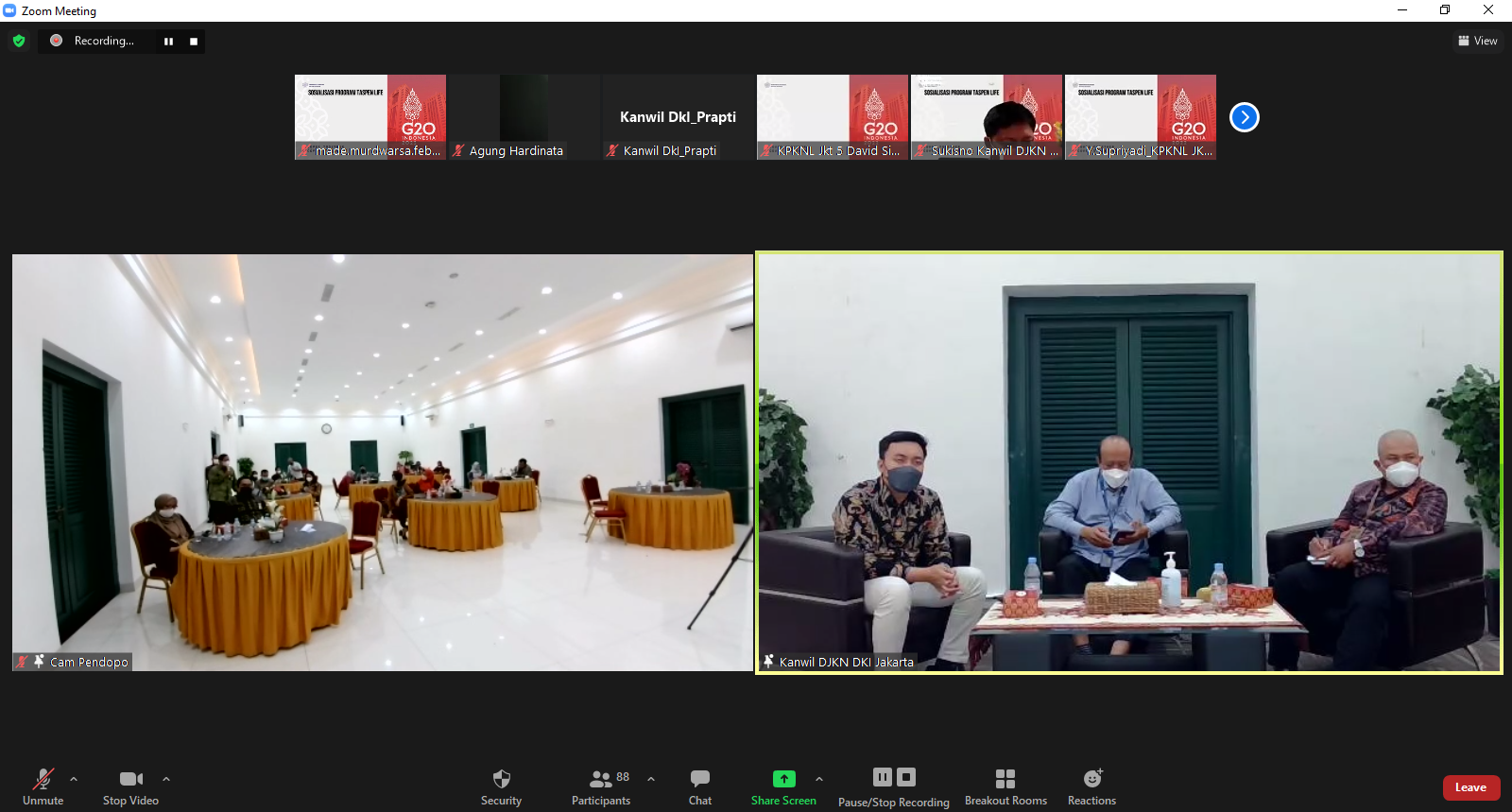The width and height of the screenshot is (1512, 812).
Task: Stop recording using bottom toolbar square button
Action: [x=906, y=777]
